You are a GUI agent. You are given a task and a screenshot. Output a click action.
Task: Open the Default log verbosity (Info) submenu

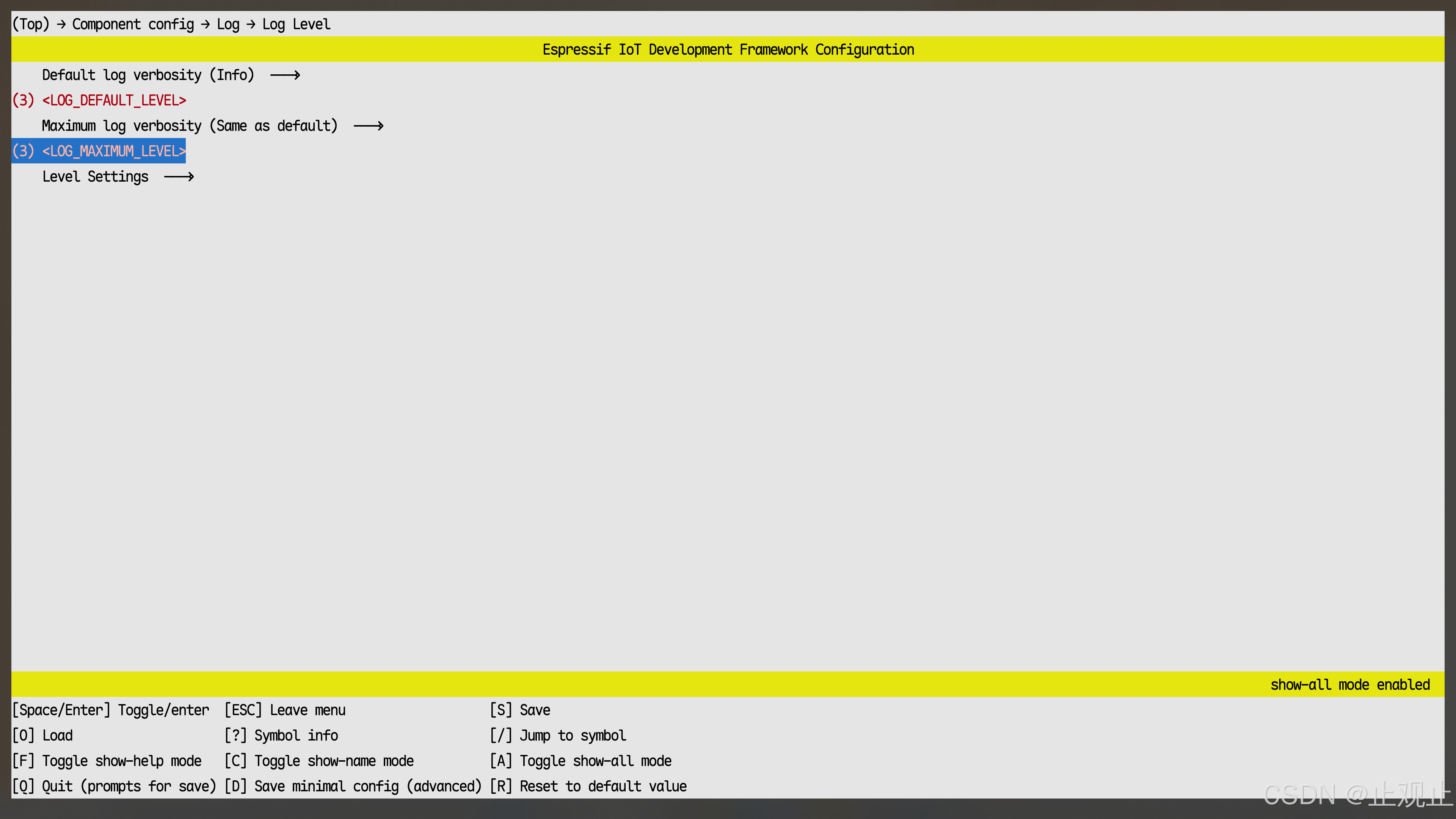coord(171,75)
